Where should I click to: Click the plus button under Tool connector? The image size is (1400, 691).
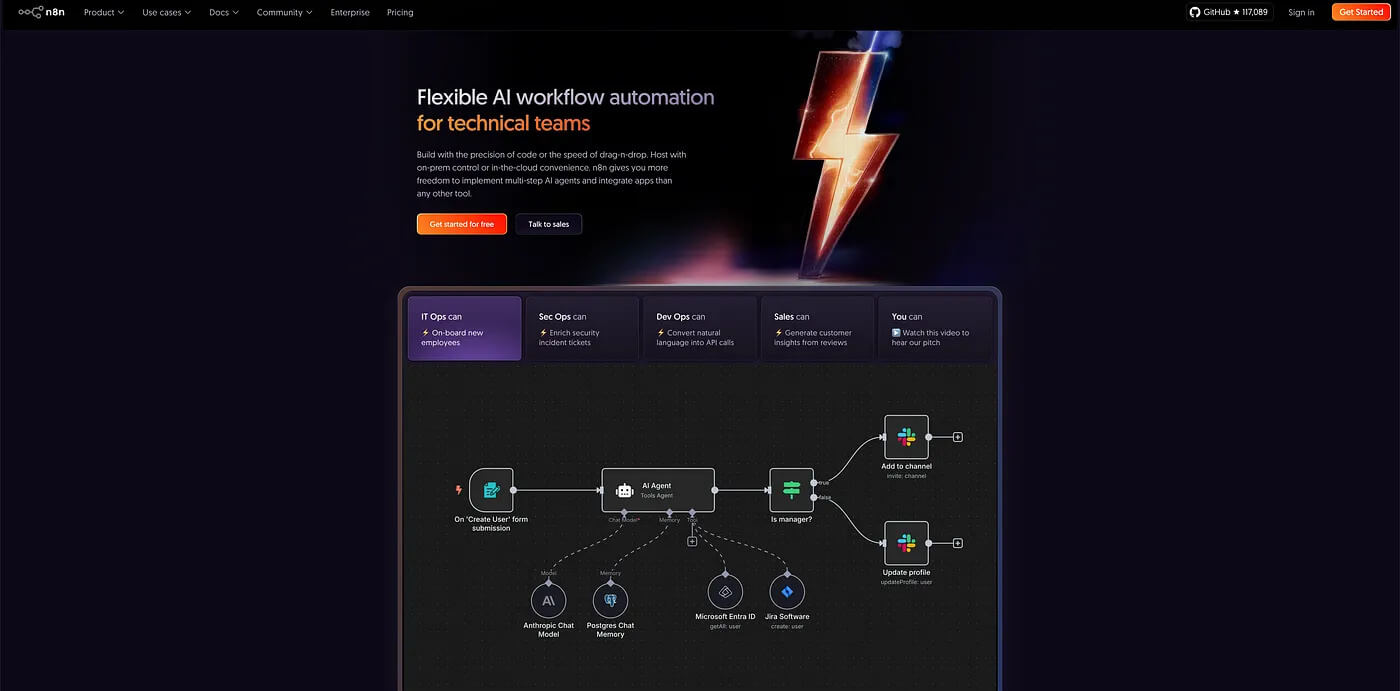692,541
